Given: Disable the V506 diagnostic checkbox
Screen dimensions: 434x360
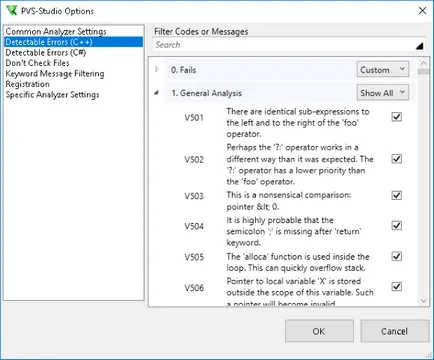Looking at the screenshot, I should pyautogui.click(x=396, y=287).
